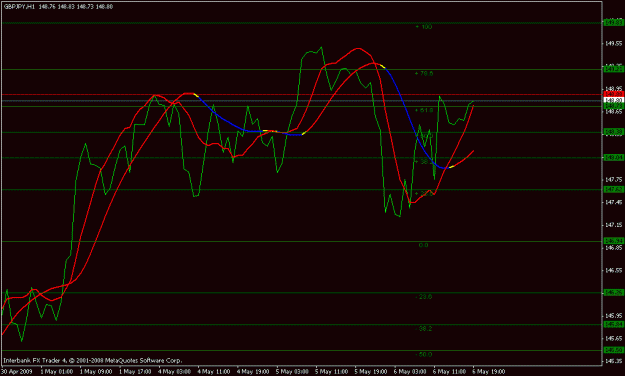Click the 148.04 green price tag
Image resolution: width=625 pixels, height=376 pixels.
[x=614, y=157]
